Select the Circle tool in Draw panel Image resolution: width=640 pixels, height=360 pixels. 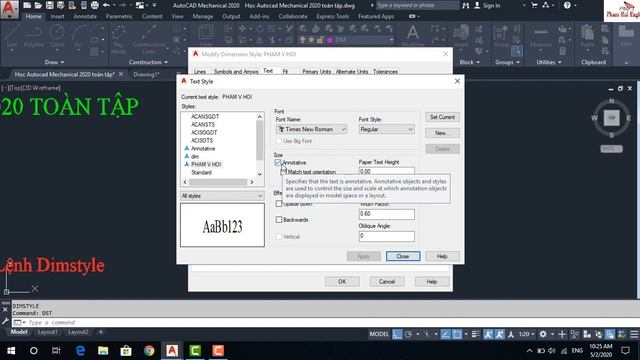pyautogui.click(x=57, y=36)
